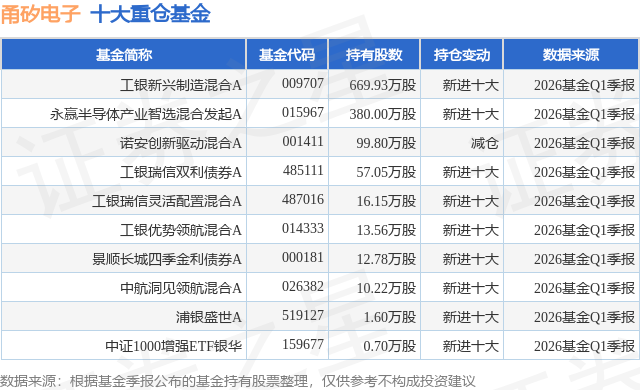Select fund 诺安创新驱动混合A

click(181, 143)
